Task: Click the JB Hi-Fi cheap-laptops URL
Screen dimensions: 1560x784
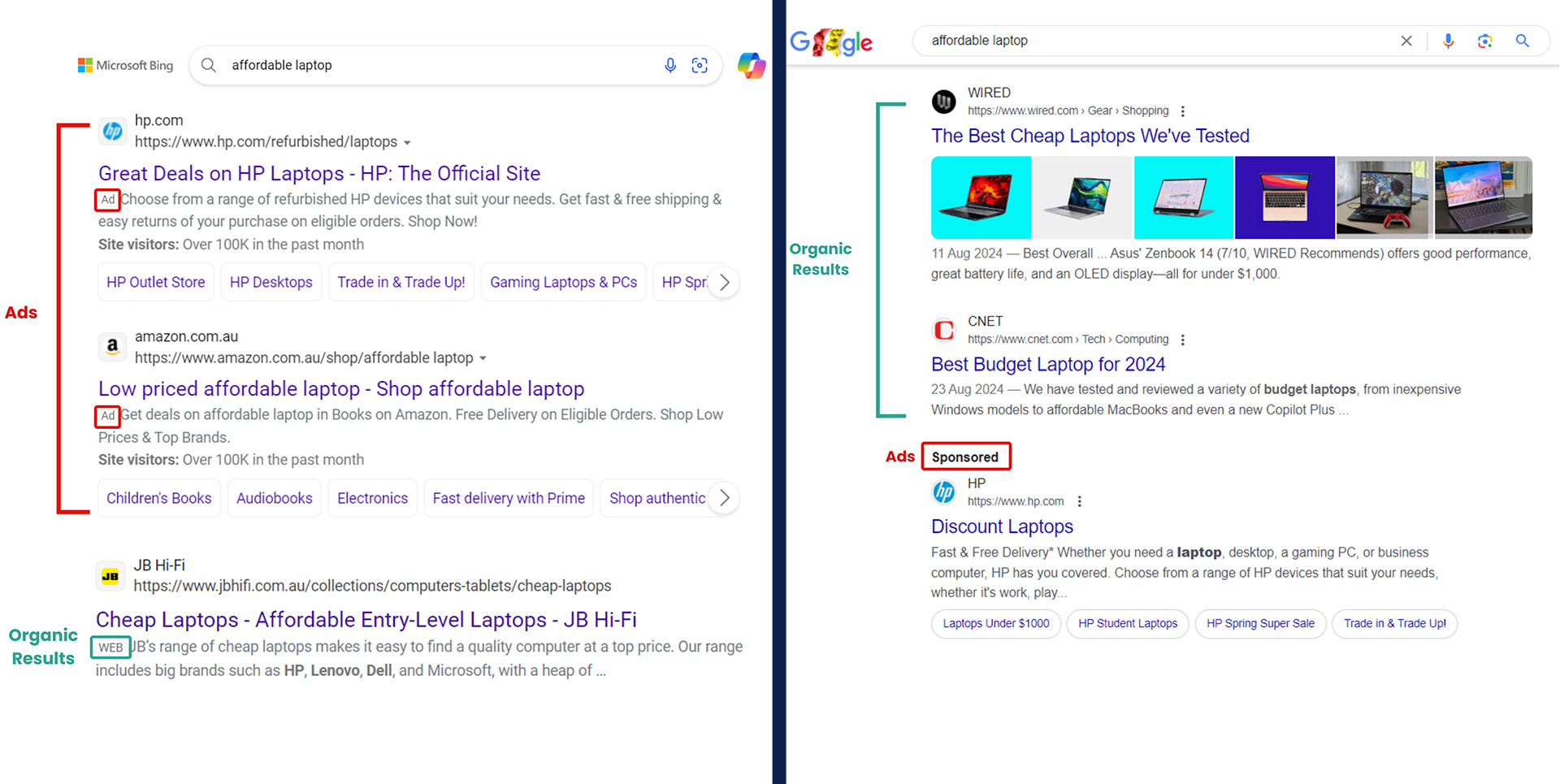Action: (x=372, y=586)
